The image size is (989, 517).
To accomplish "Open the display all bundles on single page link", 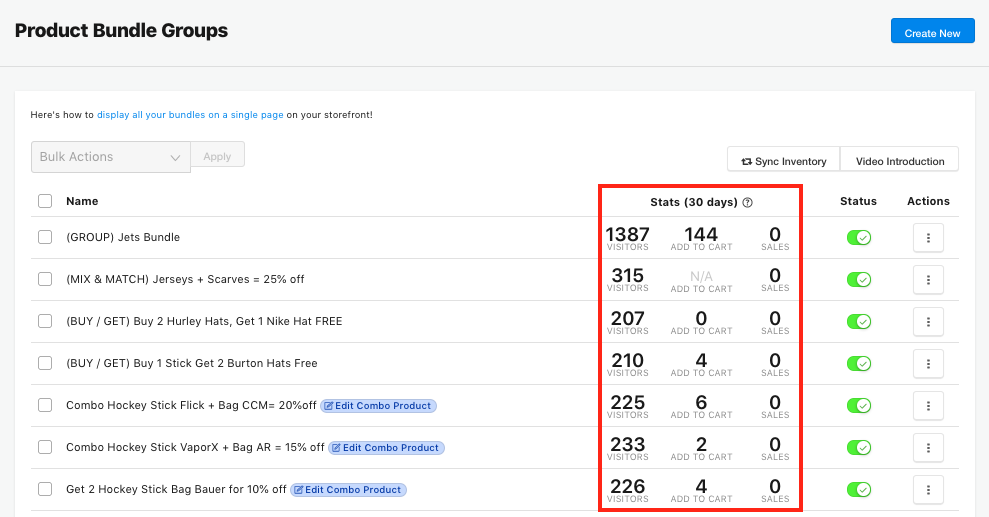I will [190, 115].
